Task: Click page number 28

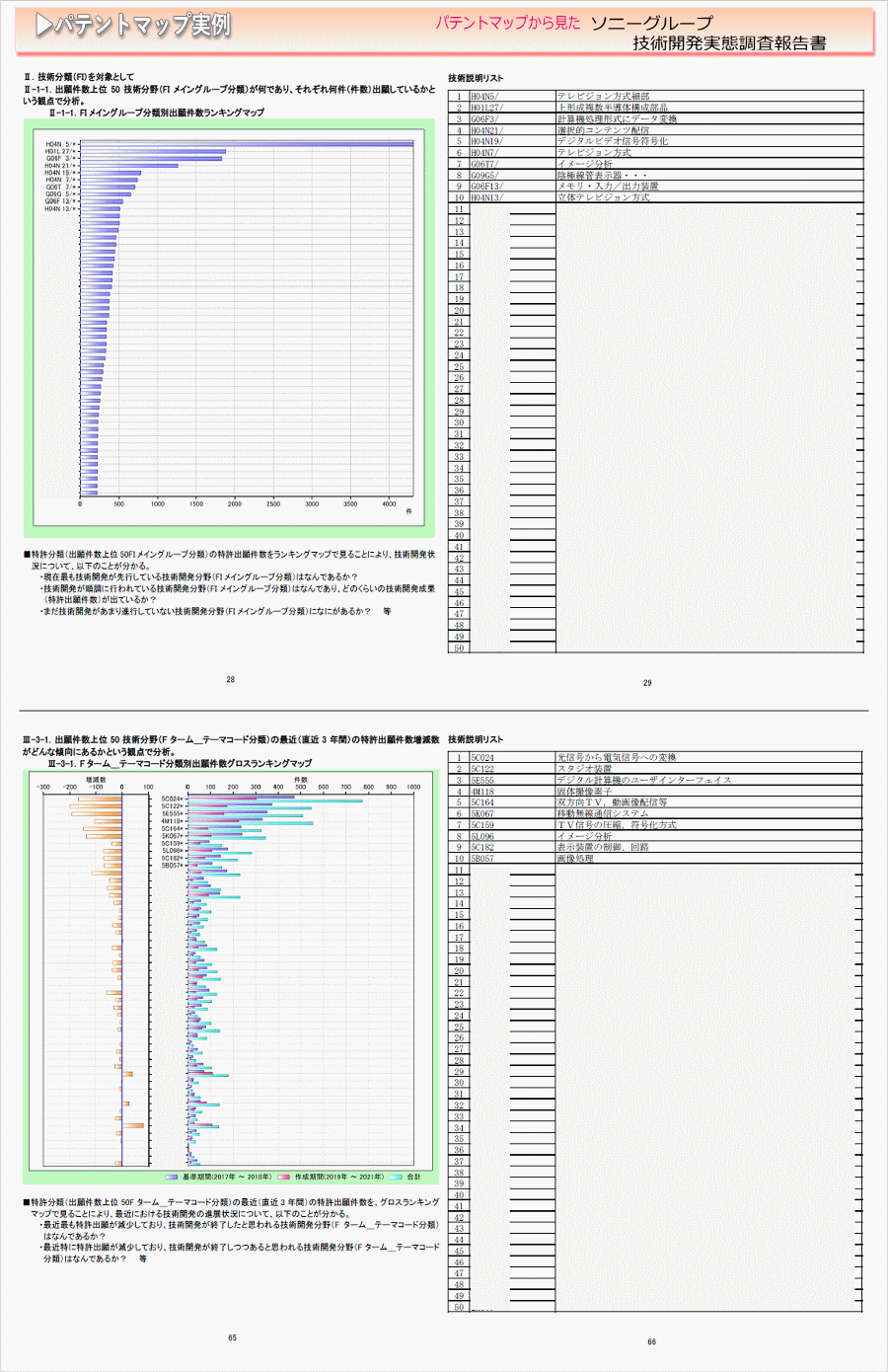Action: [x=231, y=680]
